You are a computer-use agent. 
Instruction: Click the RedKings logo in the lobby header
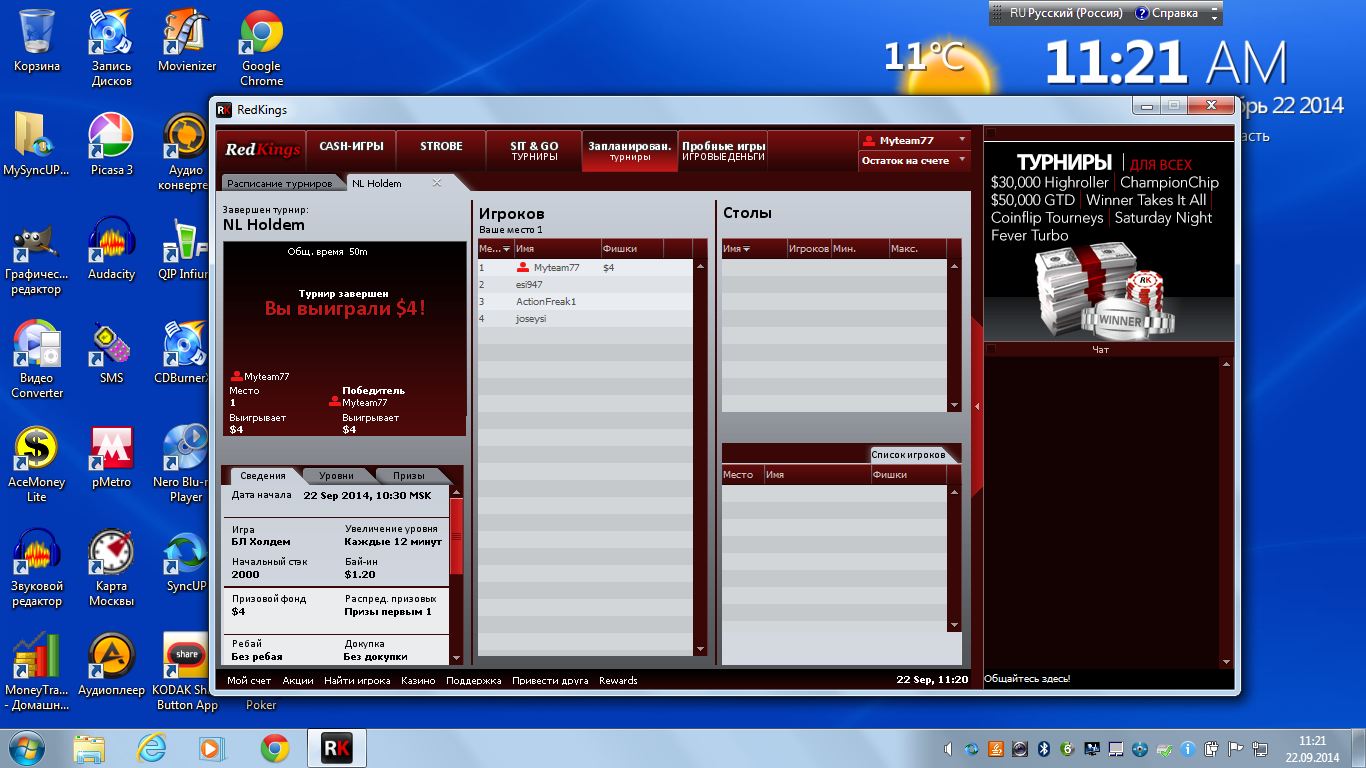point(262,150)
